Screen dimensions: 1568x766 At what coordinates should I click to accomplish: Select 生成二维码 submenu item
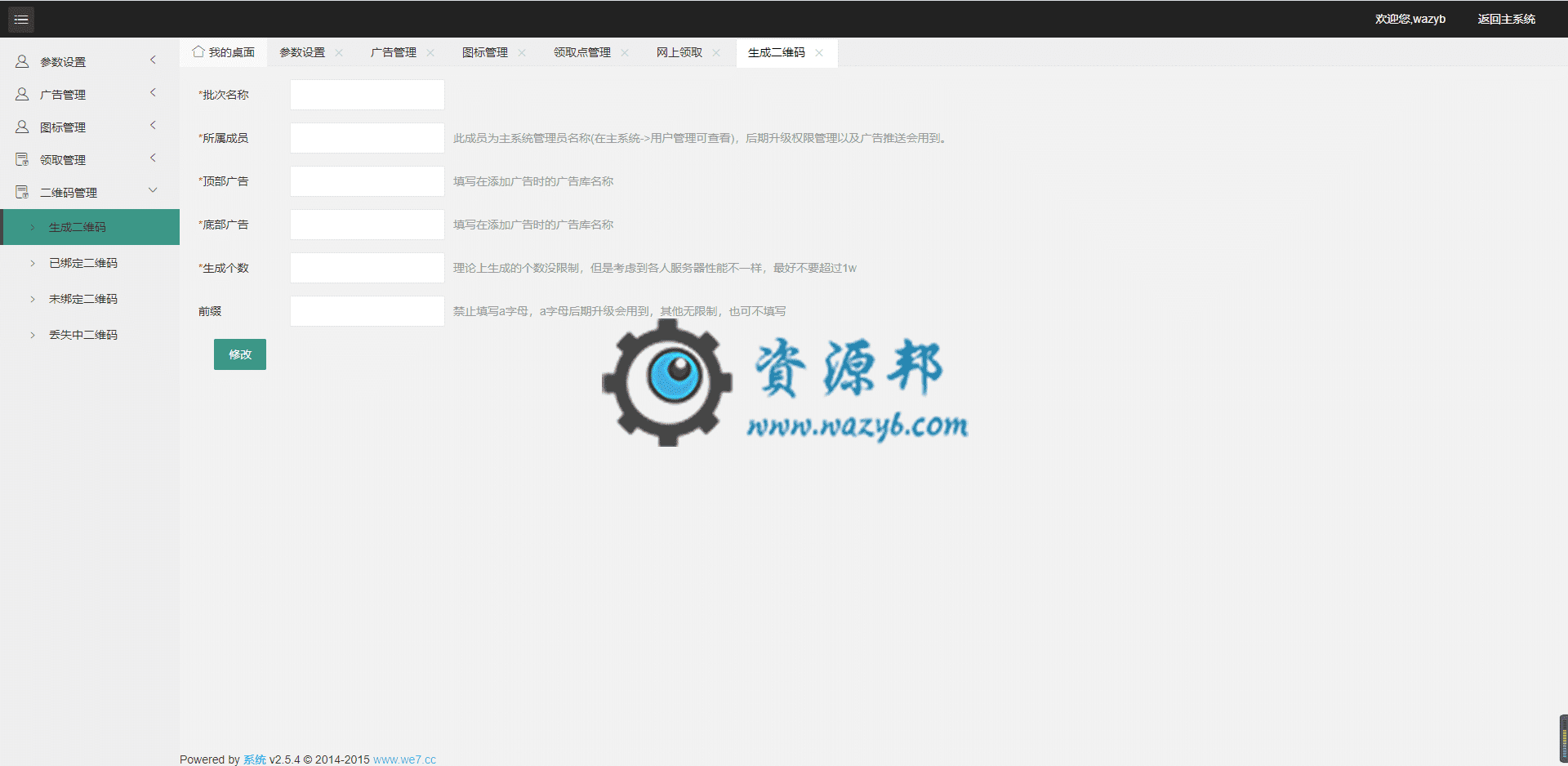(x=90, y=227)
